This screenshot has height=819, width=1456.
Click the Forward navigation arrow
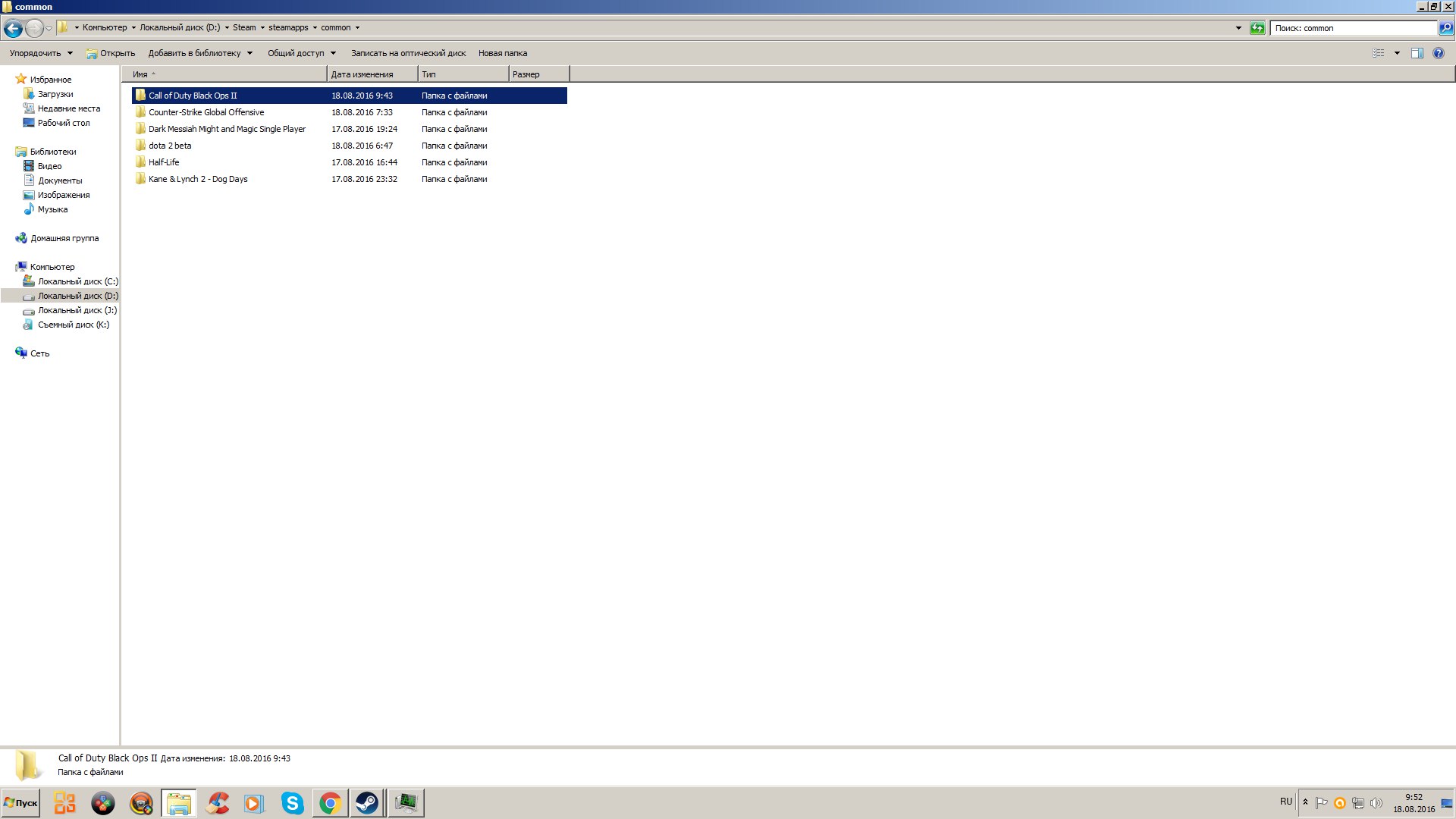(x=34, y=29)
